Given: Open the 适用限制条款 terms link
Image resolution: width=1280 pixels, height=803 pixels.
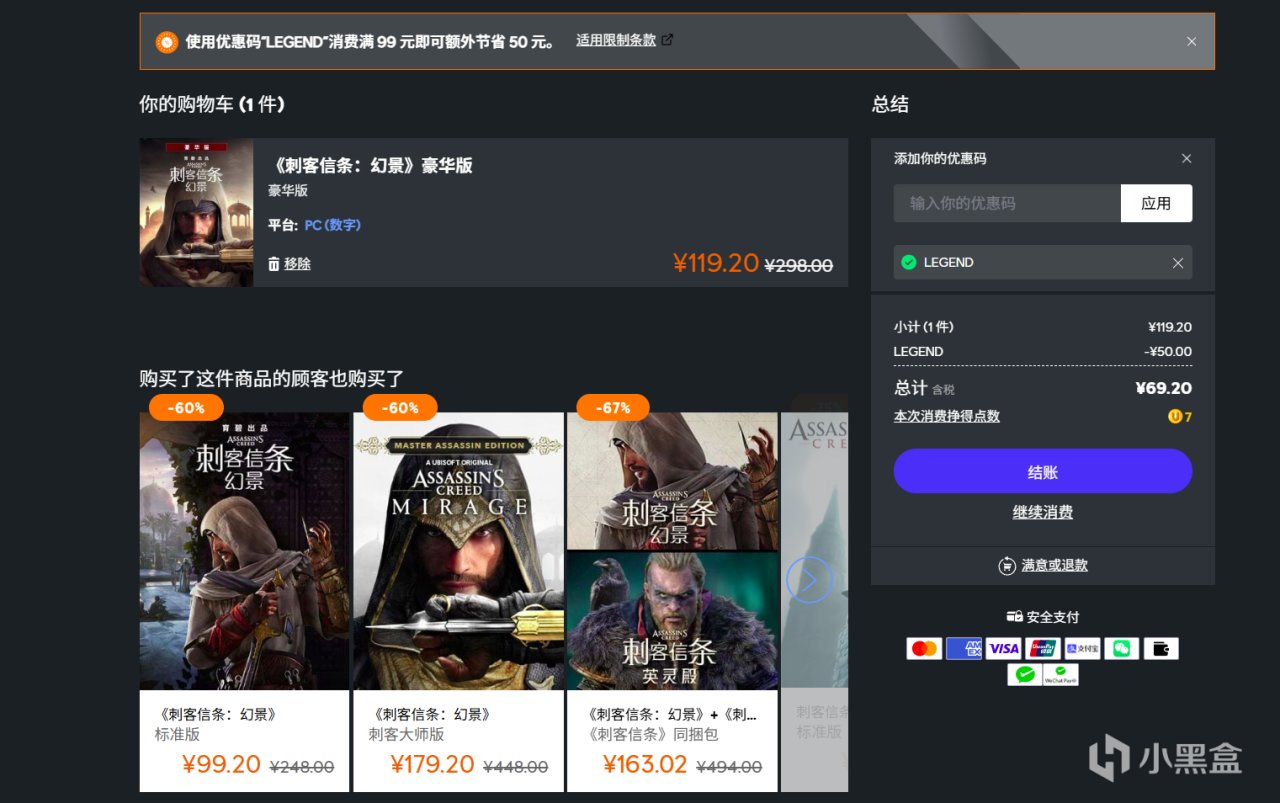Looking at the screenshot, I should (x=616, y=41).
